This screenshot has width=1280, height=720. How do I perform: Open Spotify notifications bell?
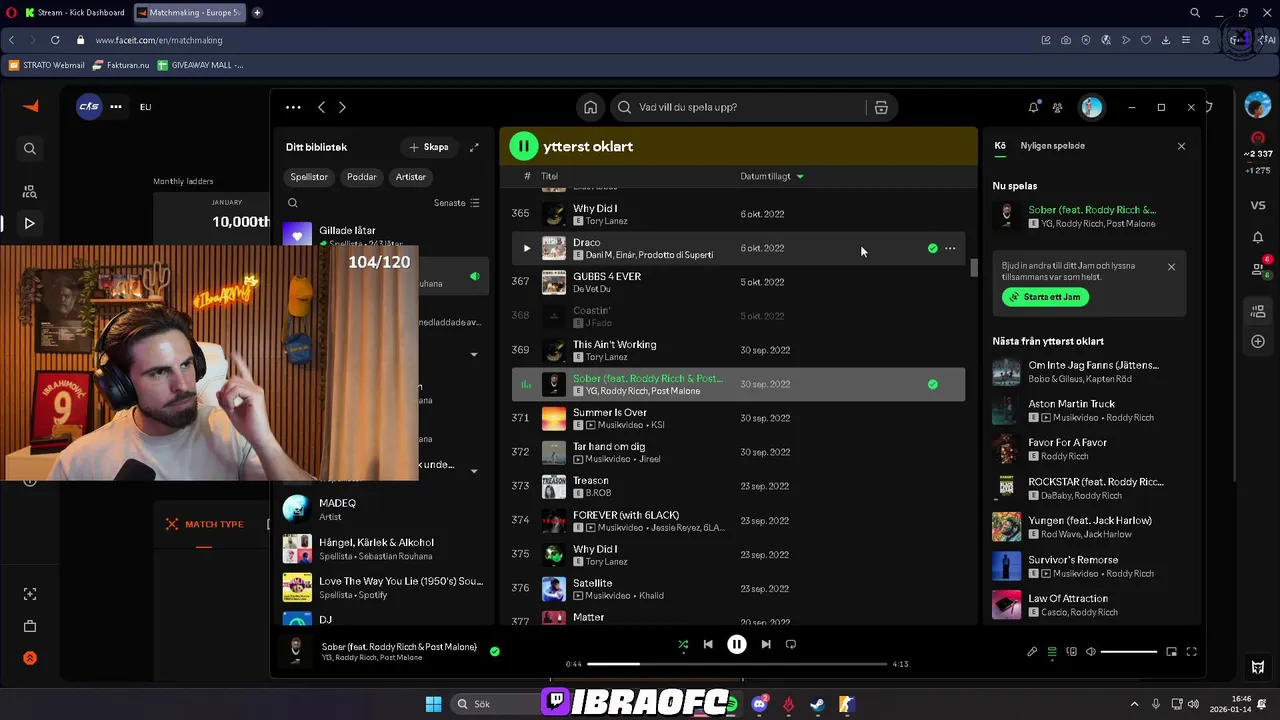pyautogui.click(x=1033, y=108)
